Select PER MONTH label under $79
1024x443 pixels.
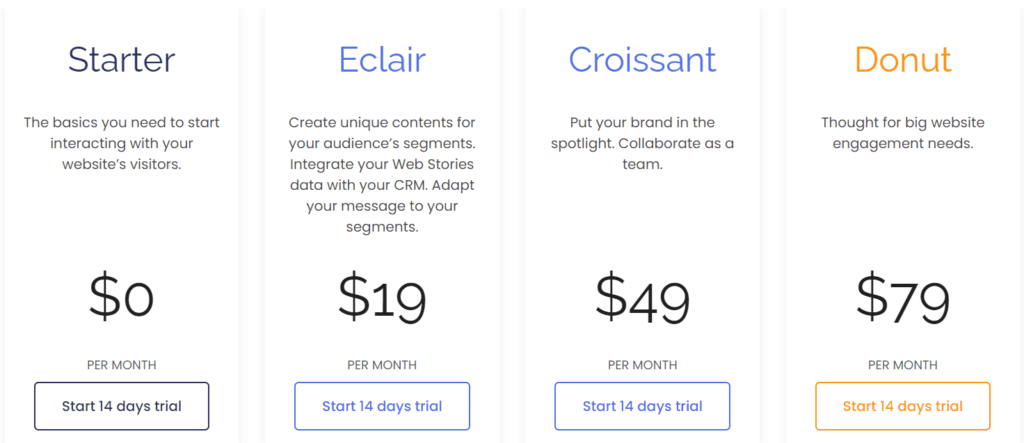[x=902, y=365]
